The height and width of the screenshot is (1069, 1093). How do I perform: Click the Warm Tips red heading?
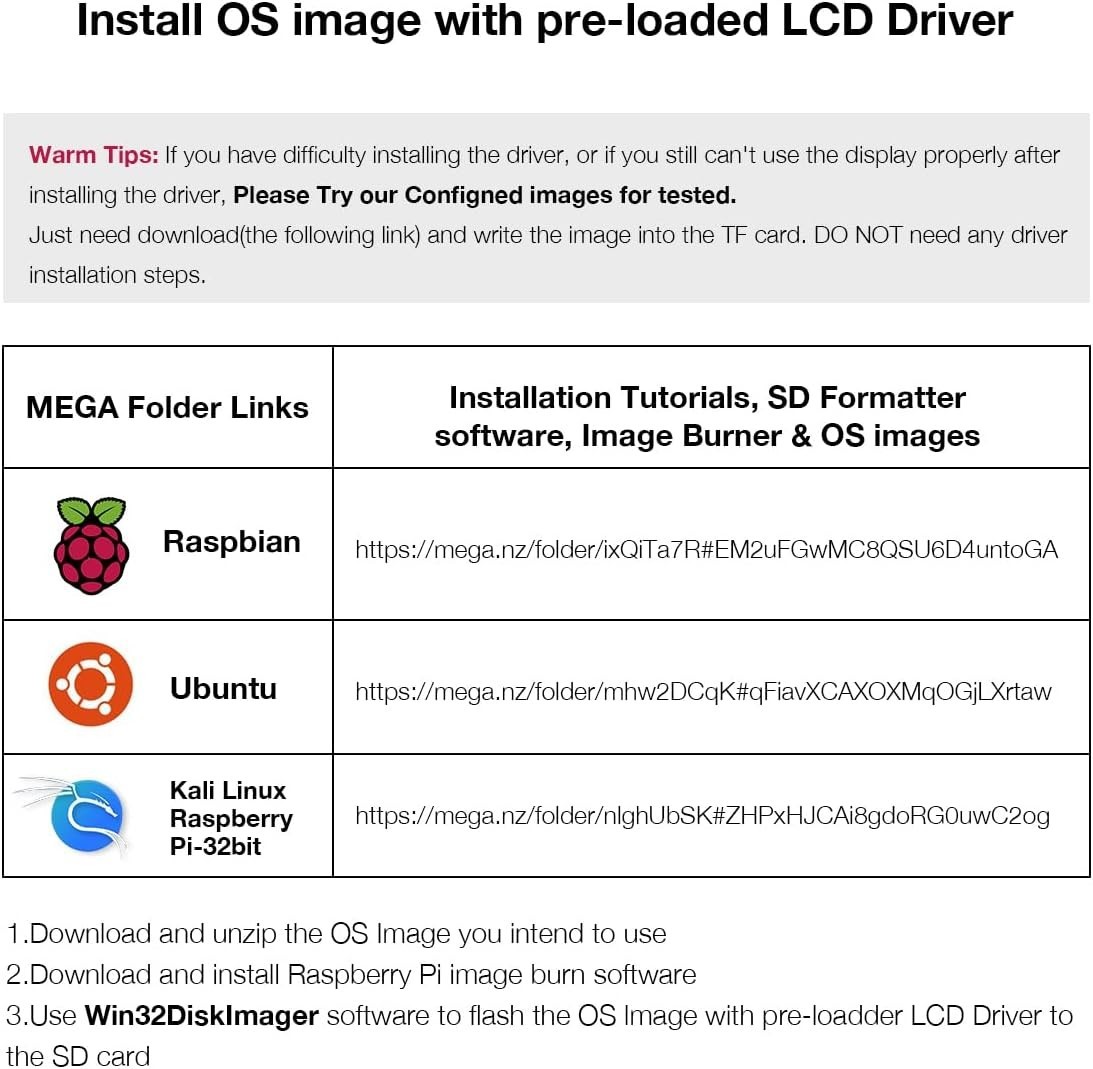94,155
